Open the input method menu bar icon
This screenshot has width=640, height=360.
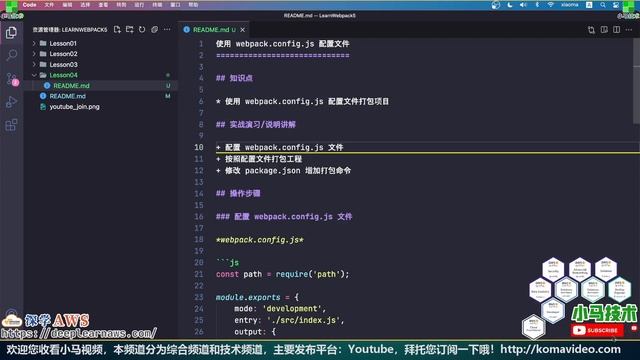589,5
